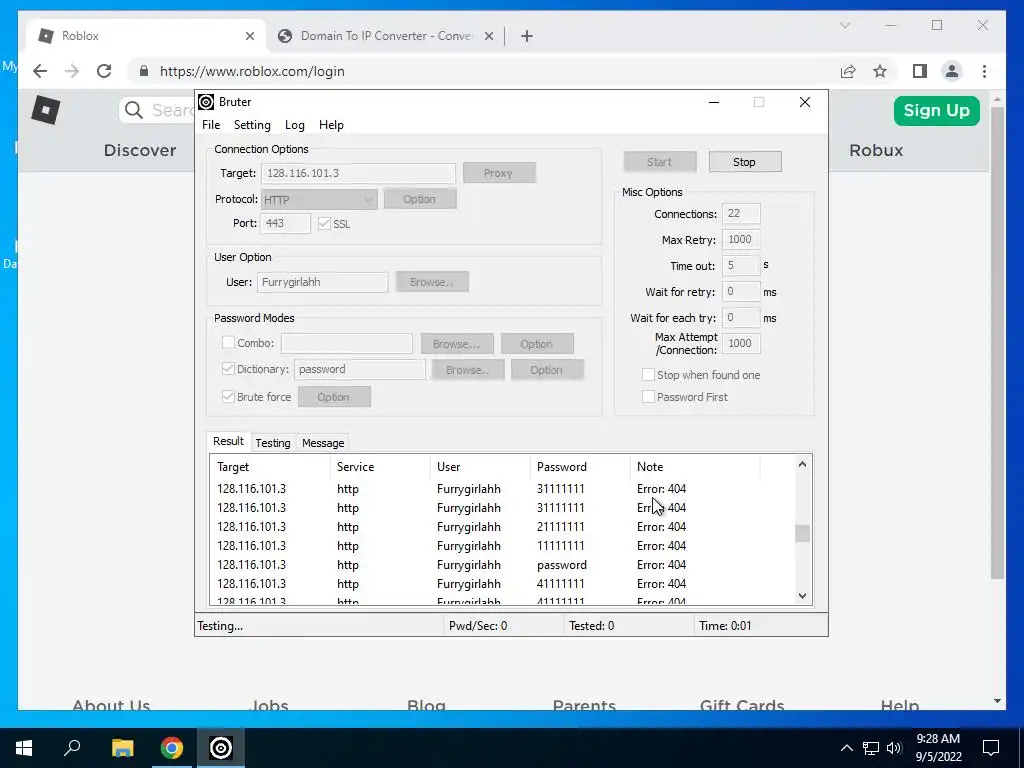
Task: Check Stop when found one
Action: point(648,374)
